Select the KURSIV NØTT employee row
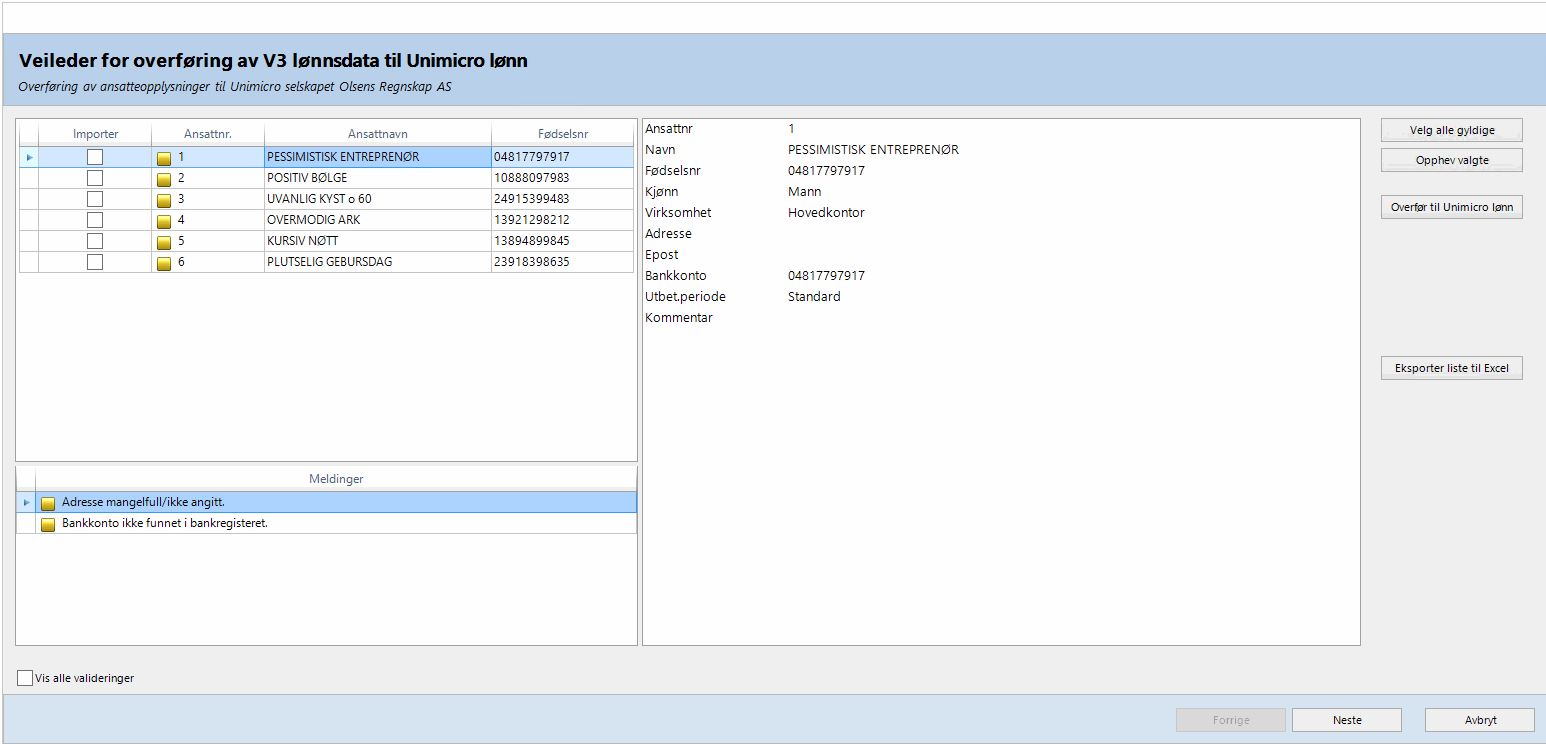The width and height of the screenshot is (1546, 744). tap(377, 241)
